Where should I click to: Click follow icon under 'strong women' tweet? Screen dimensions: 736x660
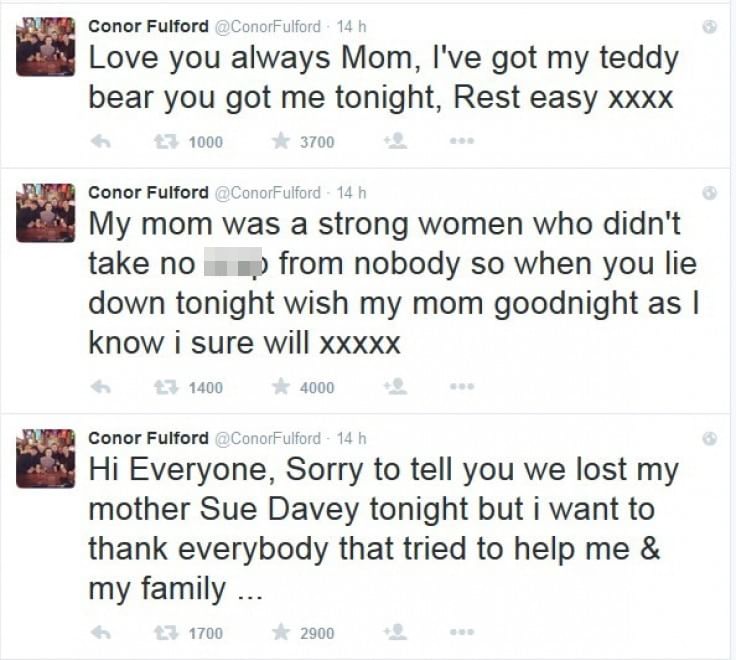coord(395,387)
